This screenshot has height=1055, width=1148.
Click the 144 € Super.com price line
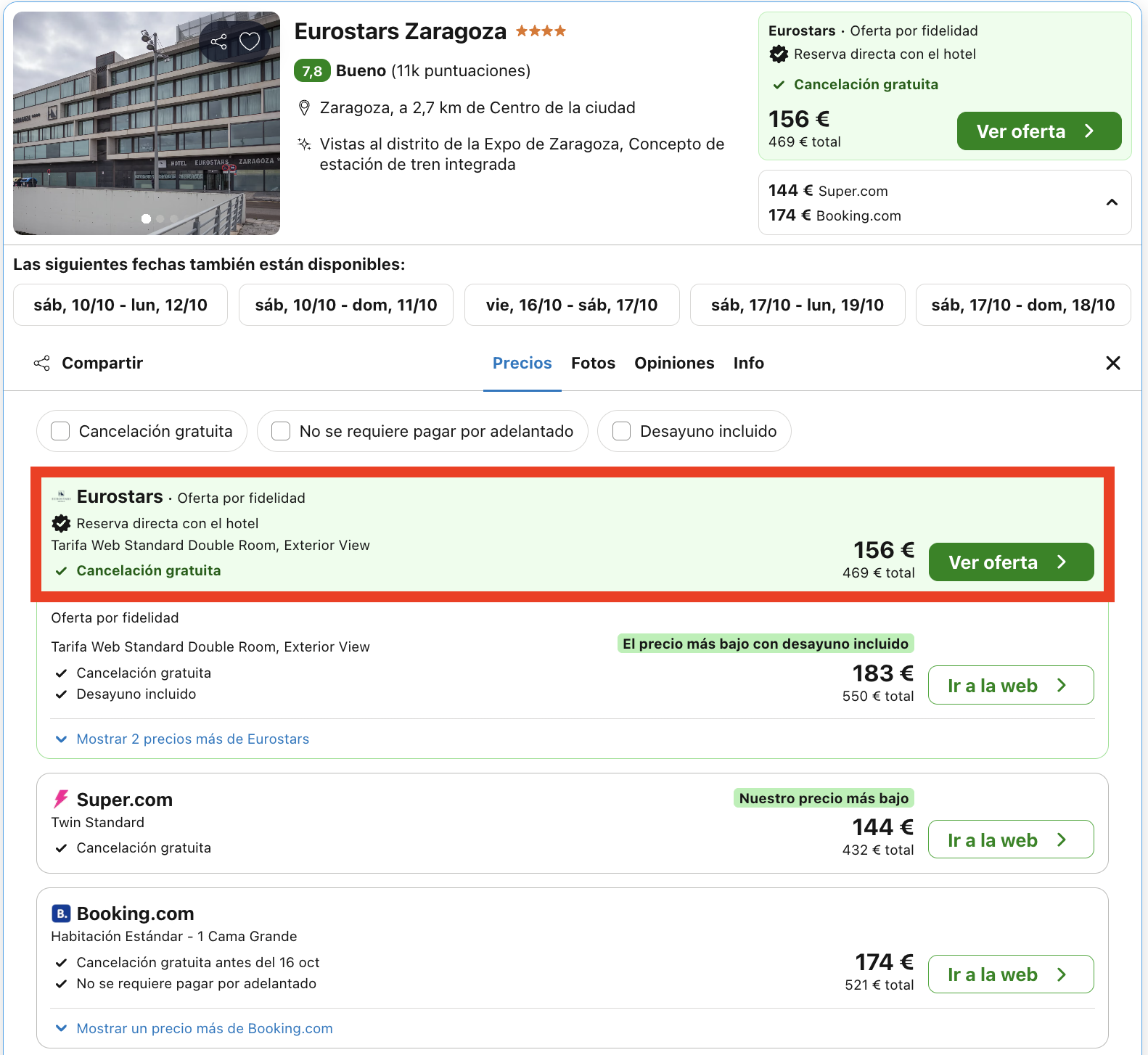pos(828,191)
